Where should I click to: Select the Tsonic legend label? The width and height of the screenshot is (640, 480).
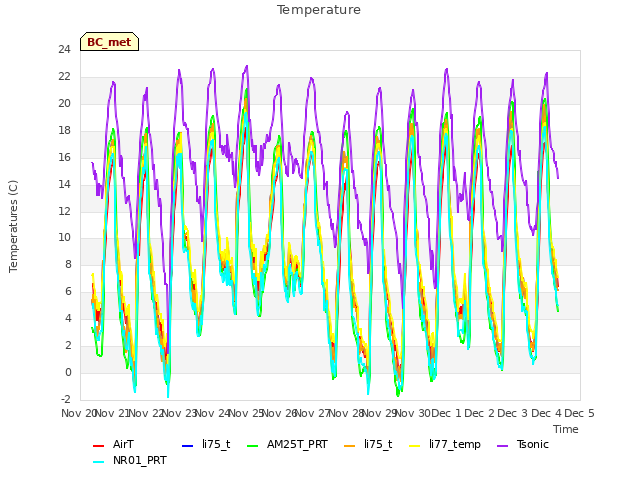click(x=533, y=444)
